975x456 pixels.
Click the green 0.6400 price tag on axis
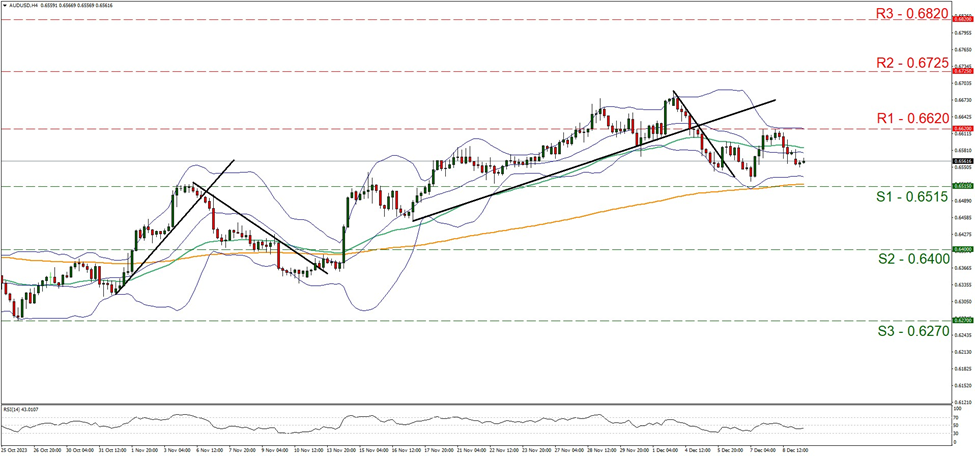(x=963, y=249)
